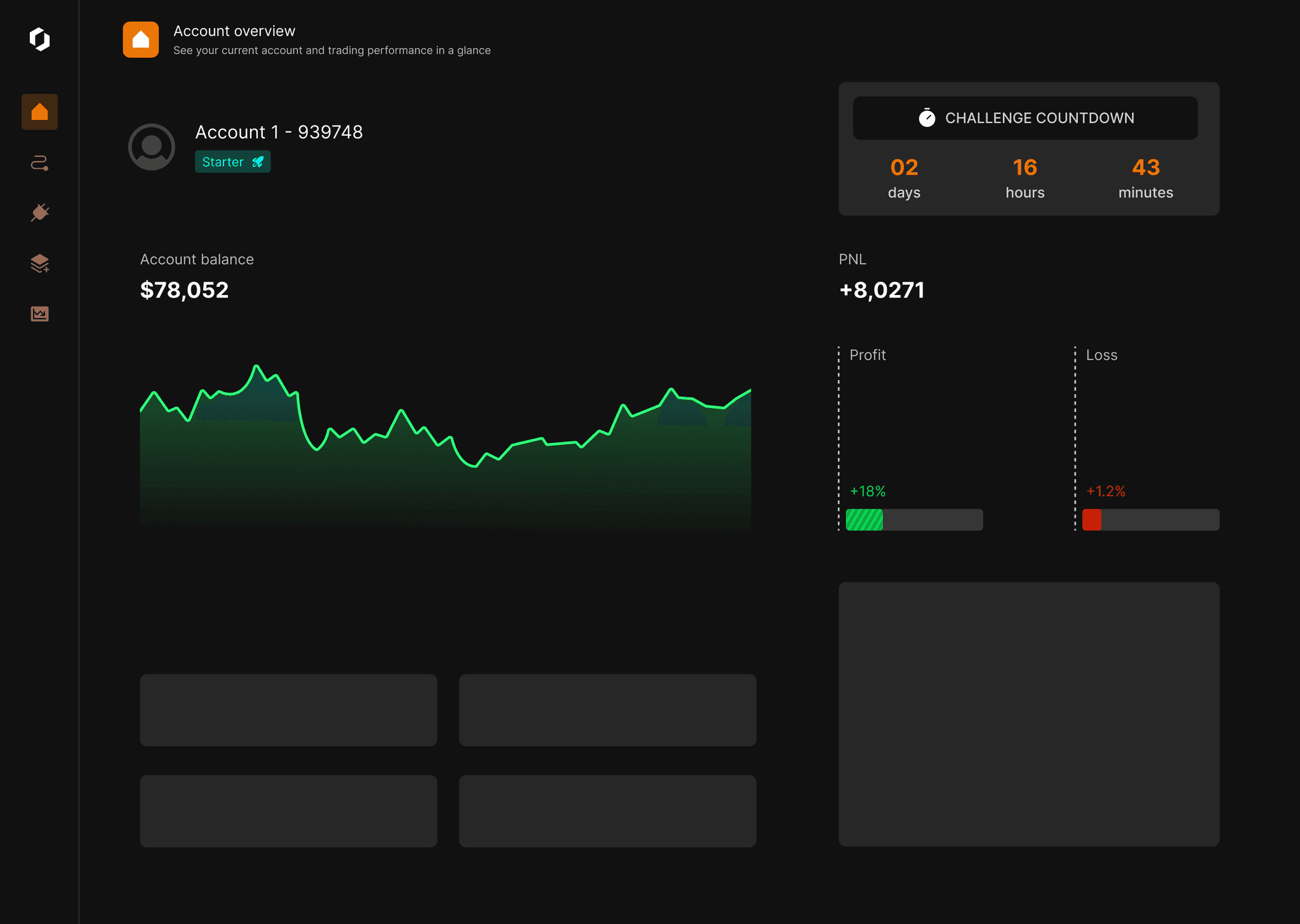Open the plug connections sidebar icon
The width and height of the screenshot is (1300, 924).
(x=39, y=213)
